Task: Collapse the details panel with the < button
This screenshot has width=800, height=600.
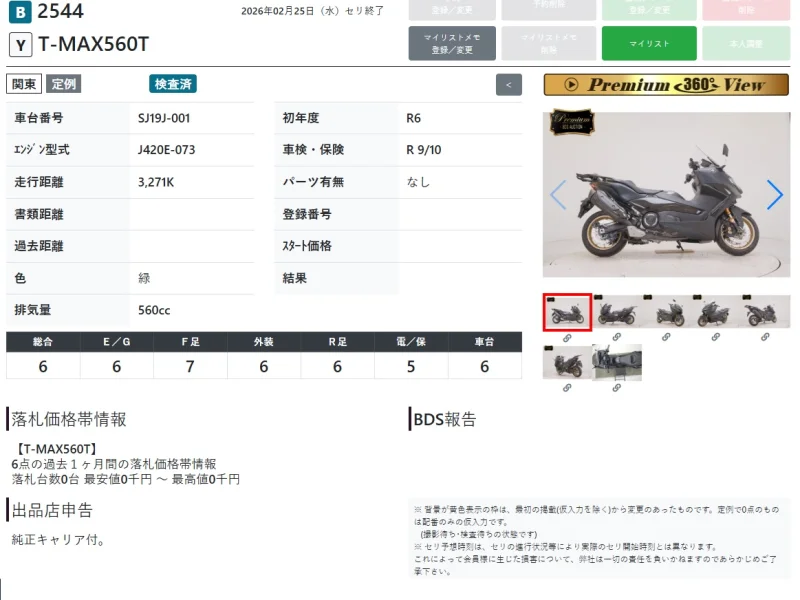Action: click(509, 85)
